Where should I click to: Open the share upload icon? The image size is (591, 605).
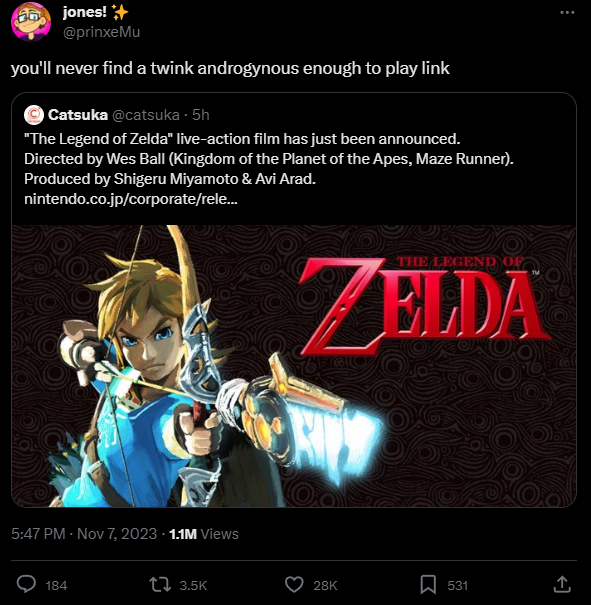coord(562,584)
